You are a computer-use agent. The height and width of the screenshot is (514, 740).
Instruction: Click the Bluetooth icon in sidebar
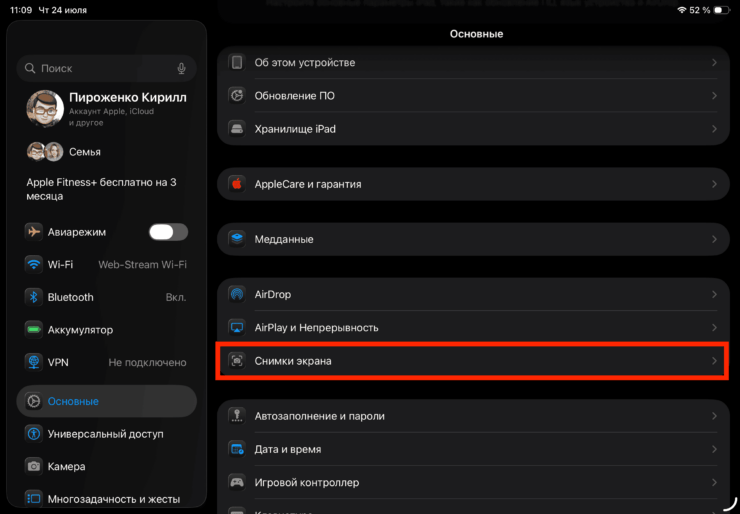click(x=33, y=297)
